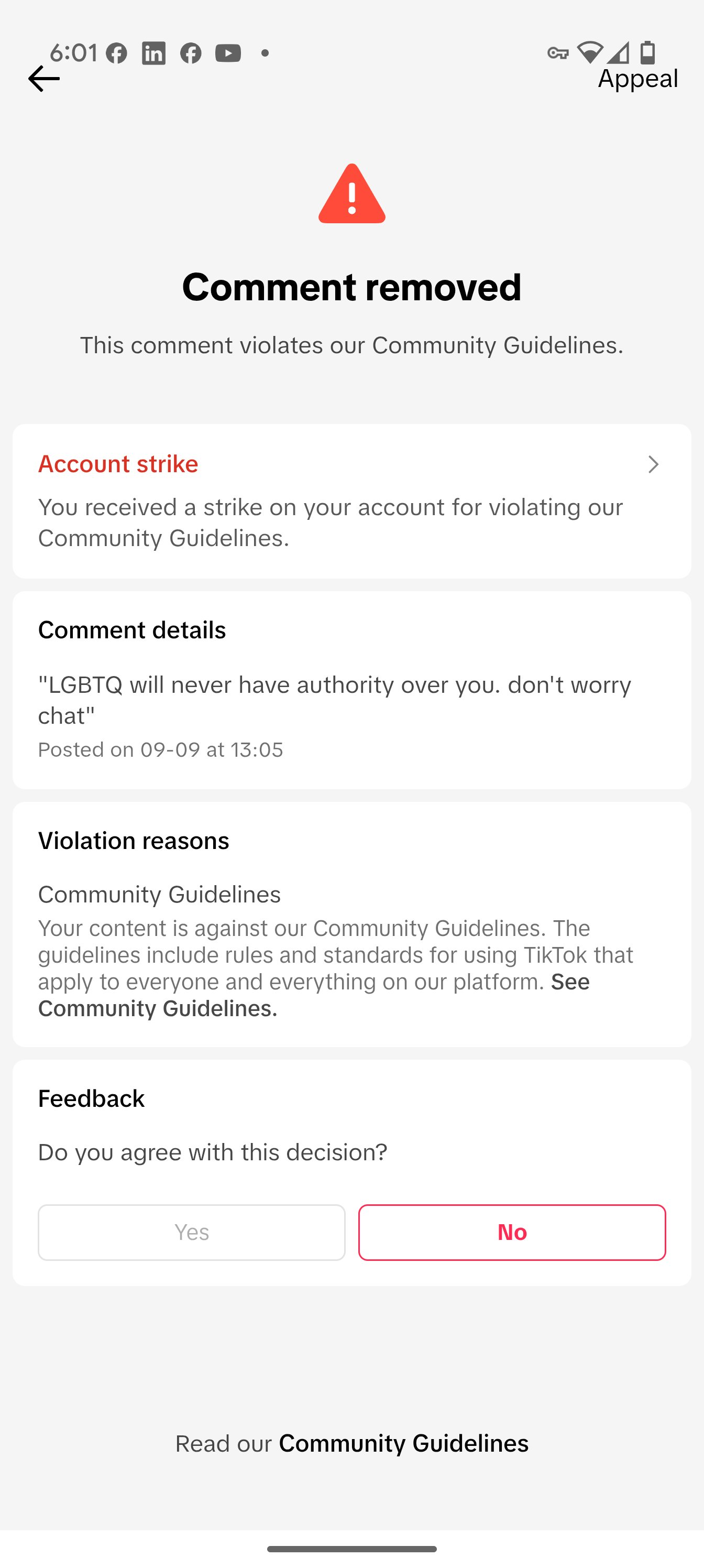Open the Appeal option
This screenshot has width=704, height=1568.
pyautogui.click(x=637, y=79)
